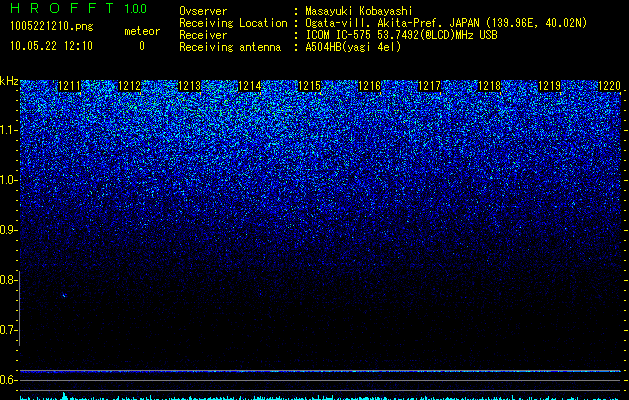Click the 1.0 kHz frequency axis label
The width and height of the screenshot is (629, 400).
(x=7, y=180)
